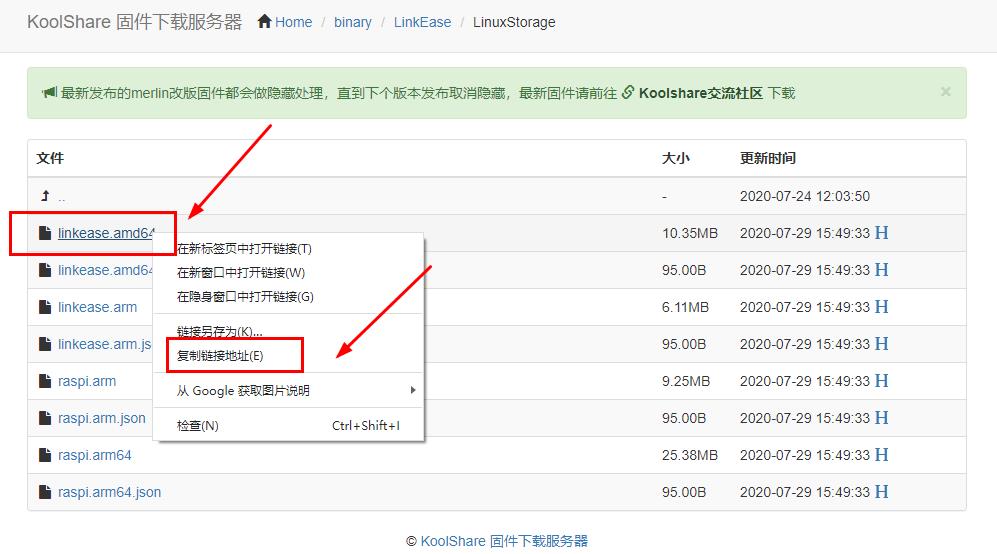
Task: Select 复制链接地址(E) in context menu
Action: point(289,355)
